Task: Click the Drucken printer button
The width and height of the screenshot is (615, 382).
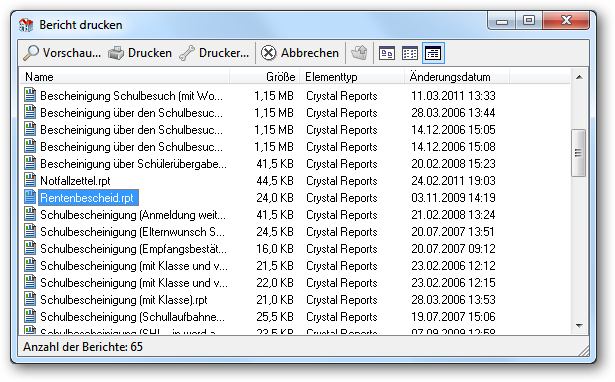Action: (140, 53)
